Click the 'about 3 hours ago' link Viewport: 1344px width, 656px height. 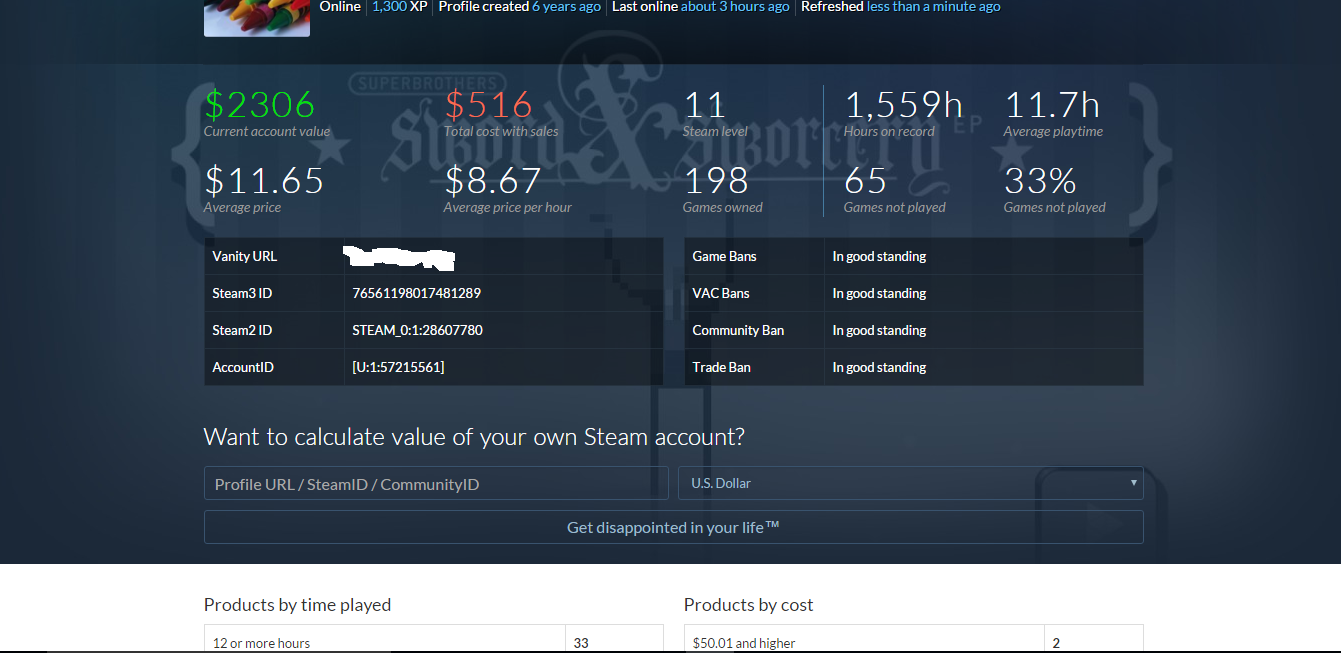click(x=735, y=7)
